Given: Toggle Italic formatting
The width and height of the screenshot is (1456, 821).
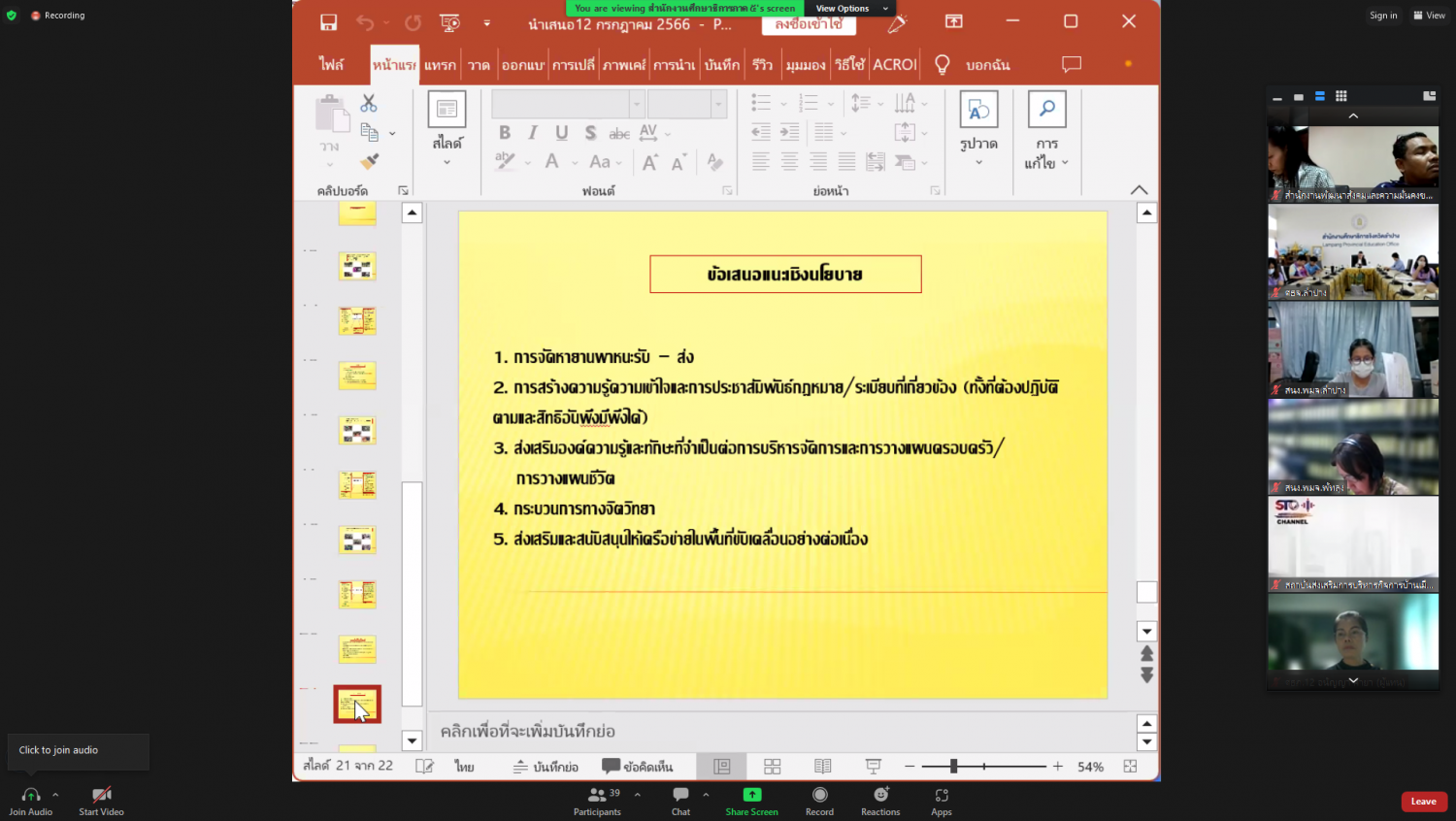Looking at the screenshot, I should tap(533, 133).
